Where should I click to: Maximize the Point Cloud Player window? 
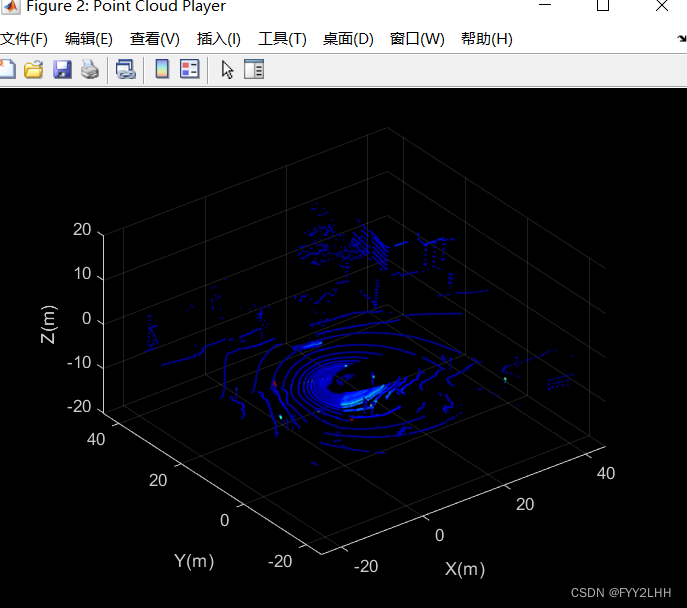603,5
